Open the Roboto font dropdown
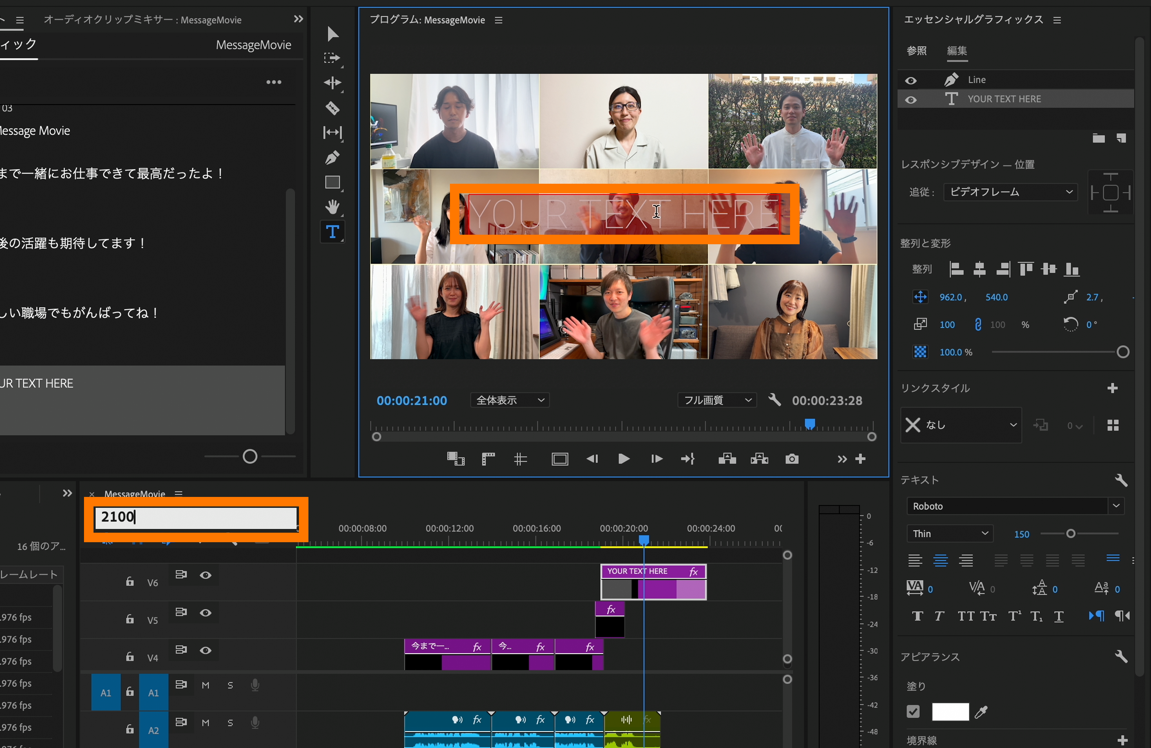This screenshot has height=748, width=1151. point(1014,506)
